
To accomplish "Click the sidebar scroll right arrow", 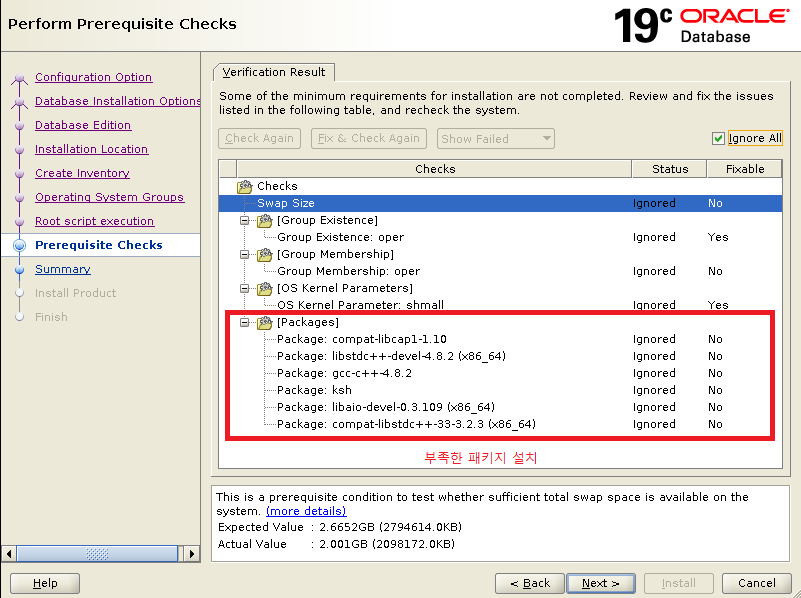I will (x=192, y=554).
